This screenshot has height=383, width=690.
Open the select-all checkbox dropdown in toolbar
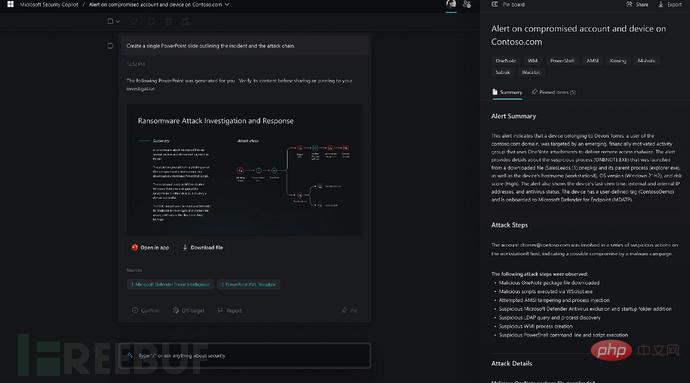pos(113,21)
